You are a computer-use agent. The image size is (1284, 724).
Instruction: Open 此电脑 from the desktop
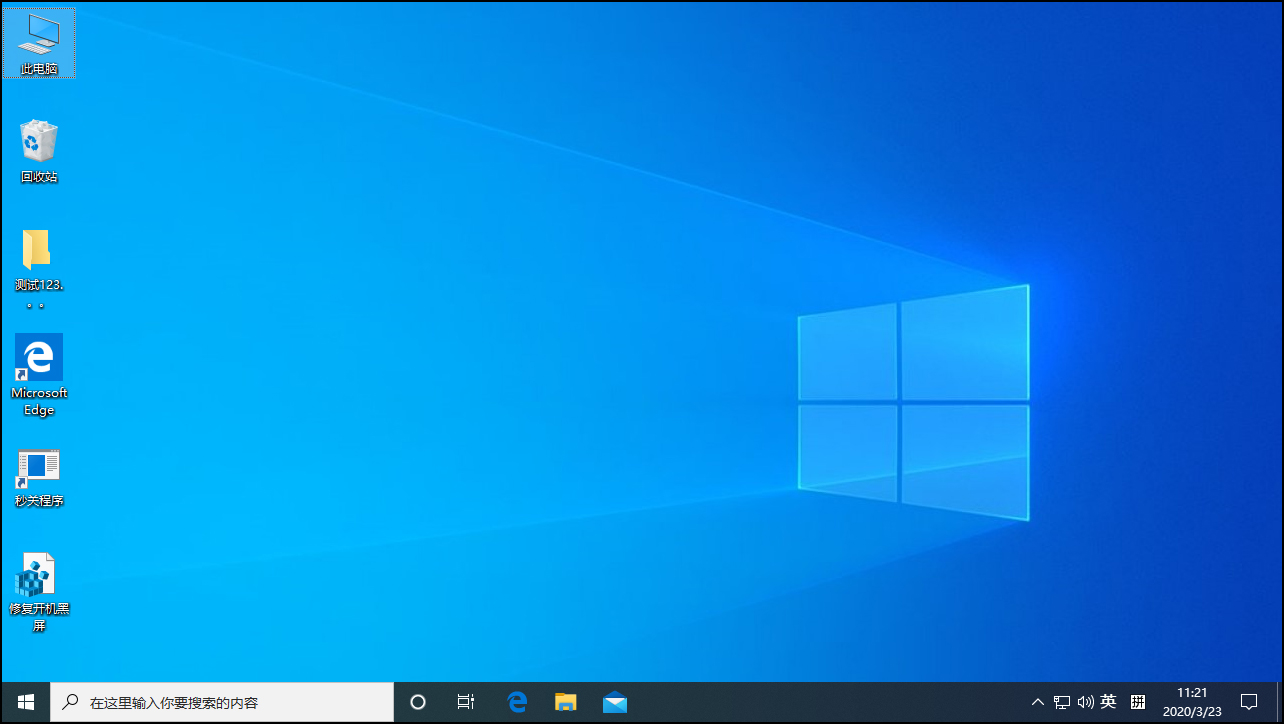click(39, 42)
